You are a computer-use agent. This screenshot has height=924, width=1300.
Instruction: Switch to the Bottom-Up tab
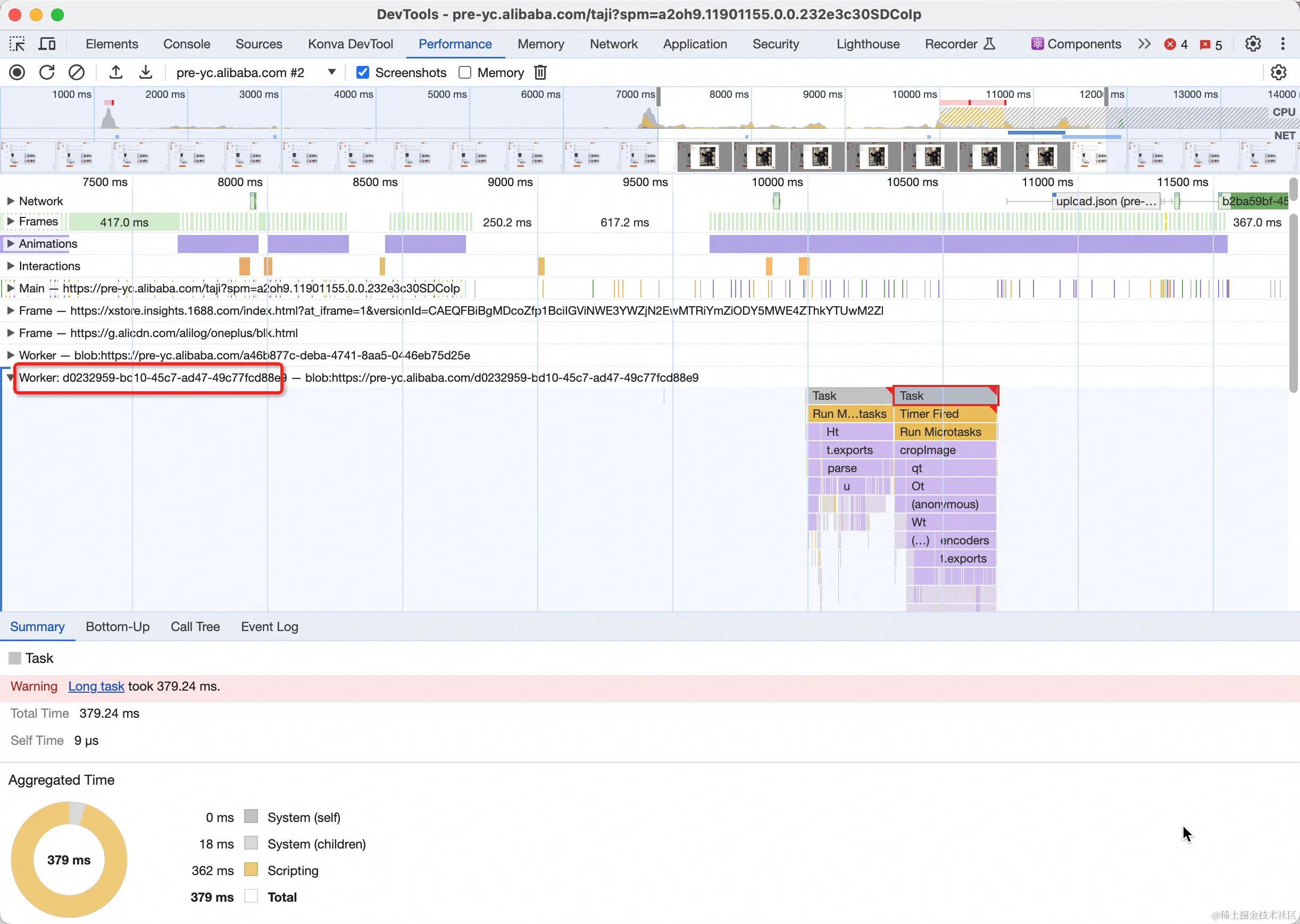[x=117, y=626]
